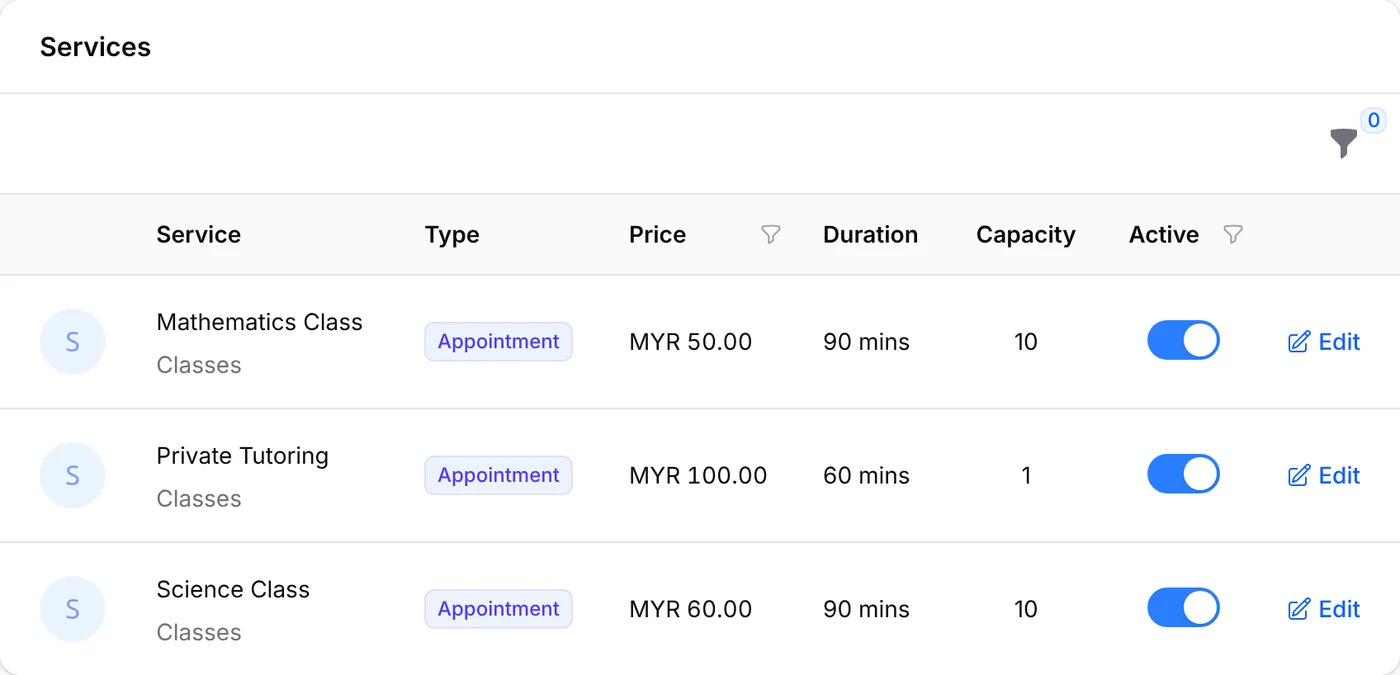Click the capacity 10 for Mathematics Class
Viewport: 1400px width, 675px height.
click(1026, 342)
